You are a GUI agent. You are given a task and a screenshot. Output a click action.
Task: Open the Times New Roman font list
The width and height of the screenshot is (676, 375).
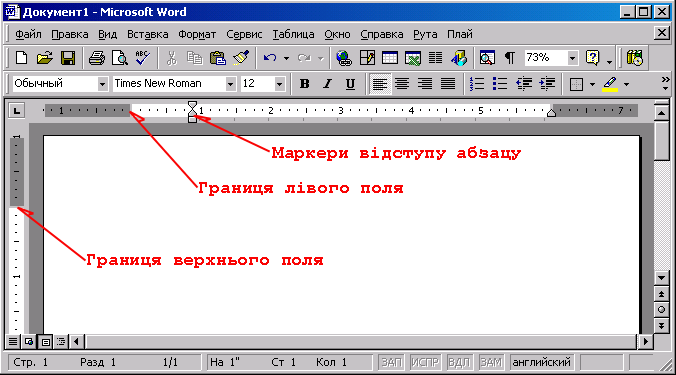click(x=231, y=84)
